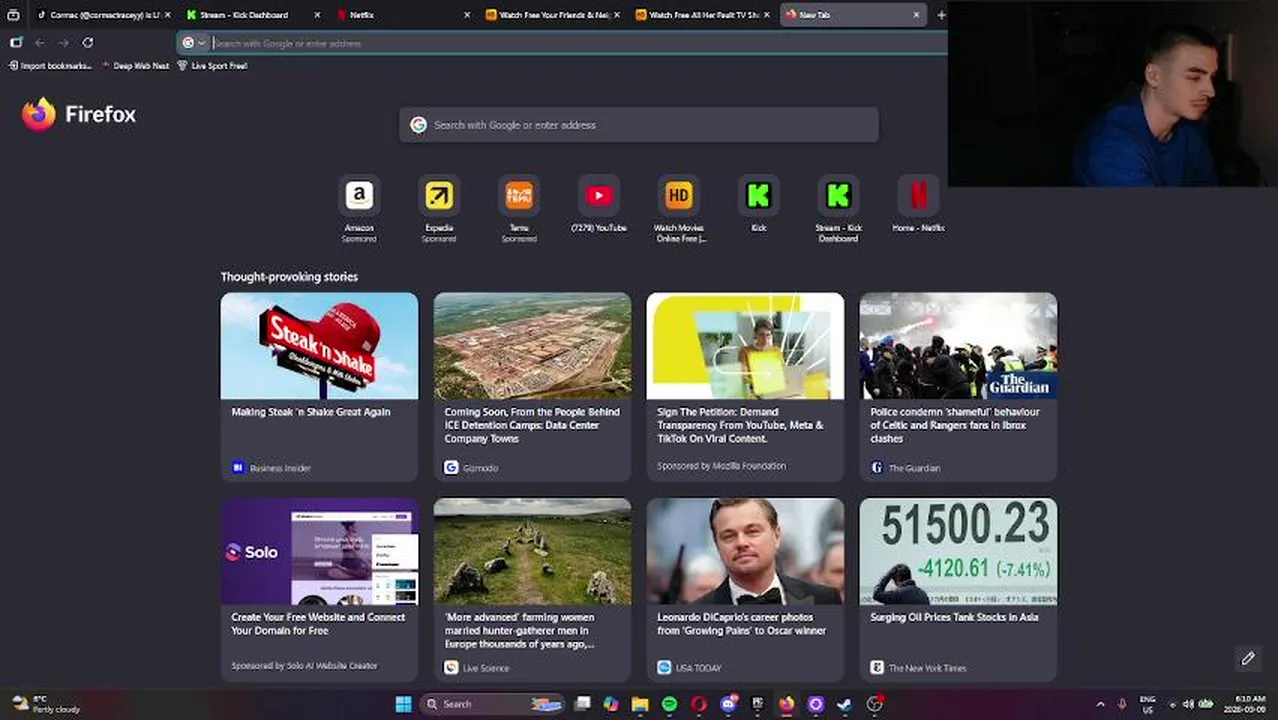
Task: Click the aerial data center photo thumbnail
Action: 532,346
